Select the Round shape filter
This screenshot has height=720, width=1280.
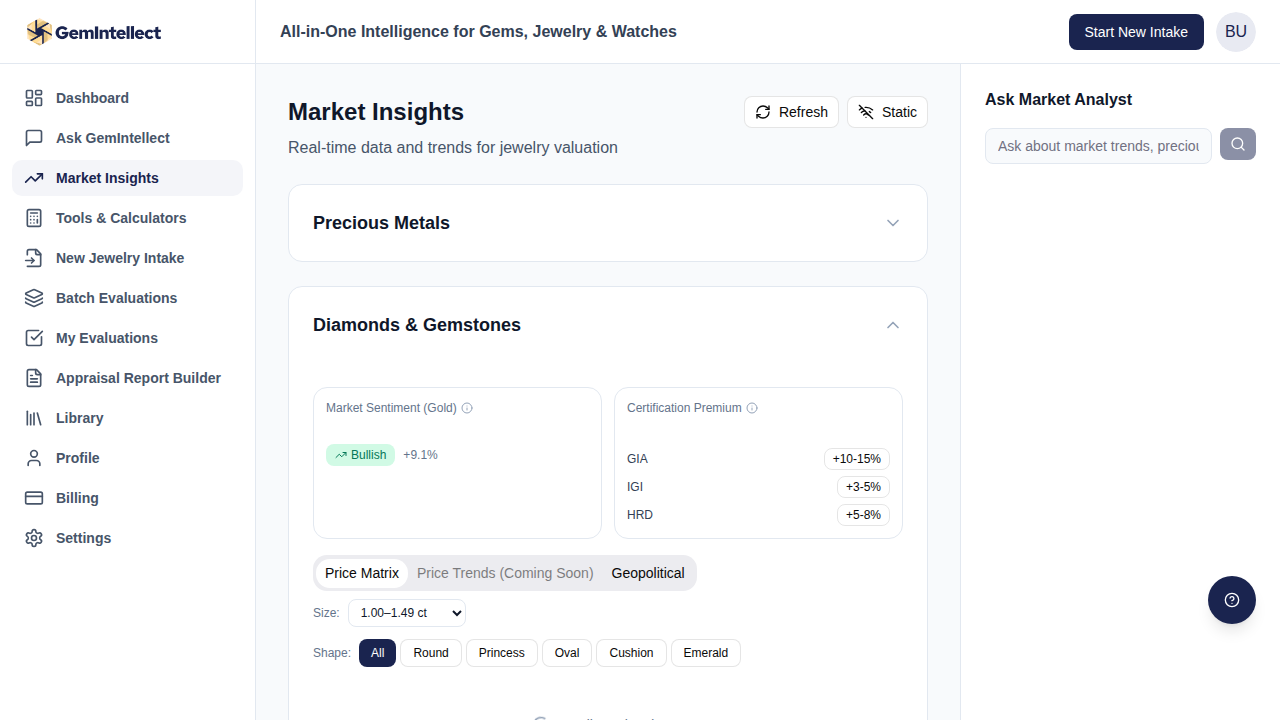430,653
